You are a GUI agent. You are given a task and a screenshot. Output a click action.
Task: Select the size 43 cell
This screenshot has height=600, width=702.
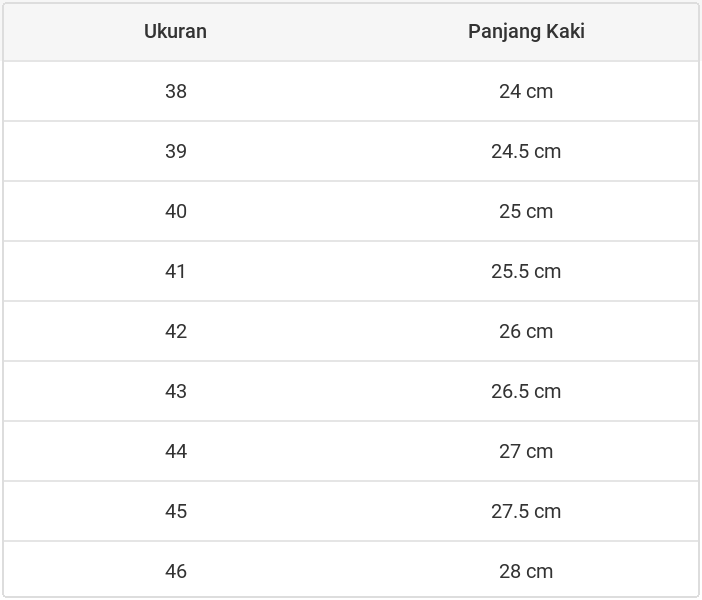tap(176, 391)
